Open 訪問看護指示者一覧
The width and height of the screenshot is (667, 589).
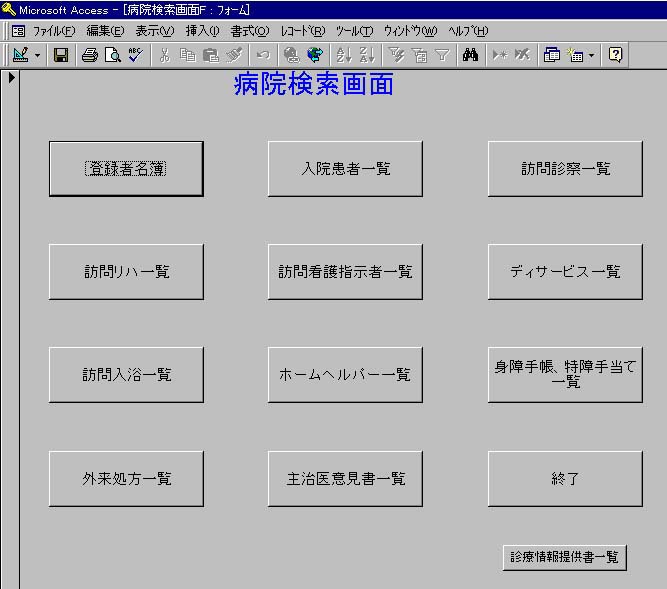pos(345,272)
